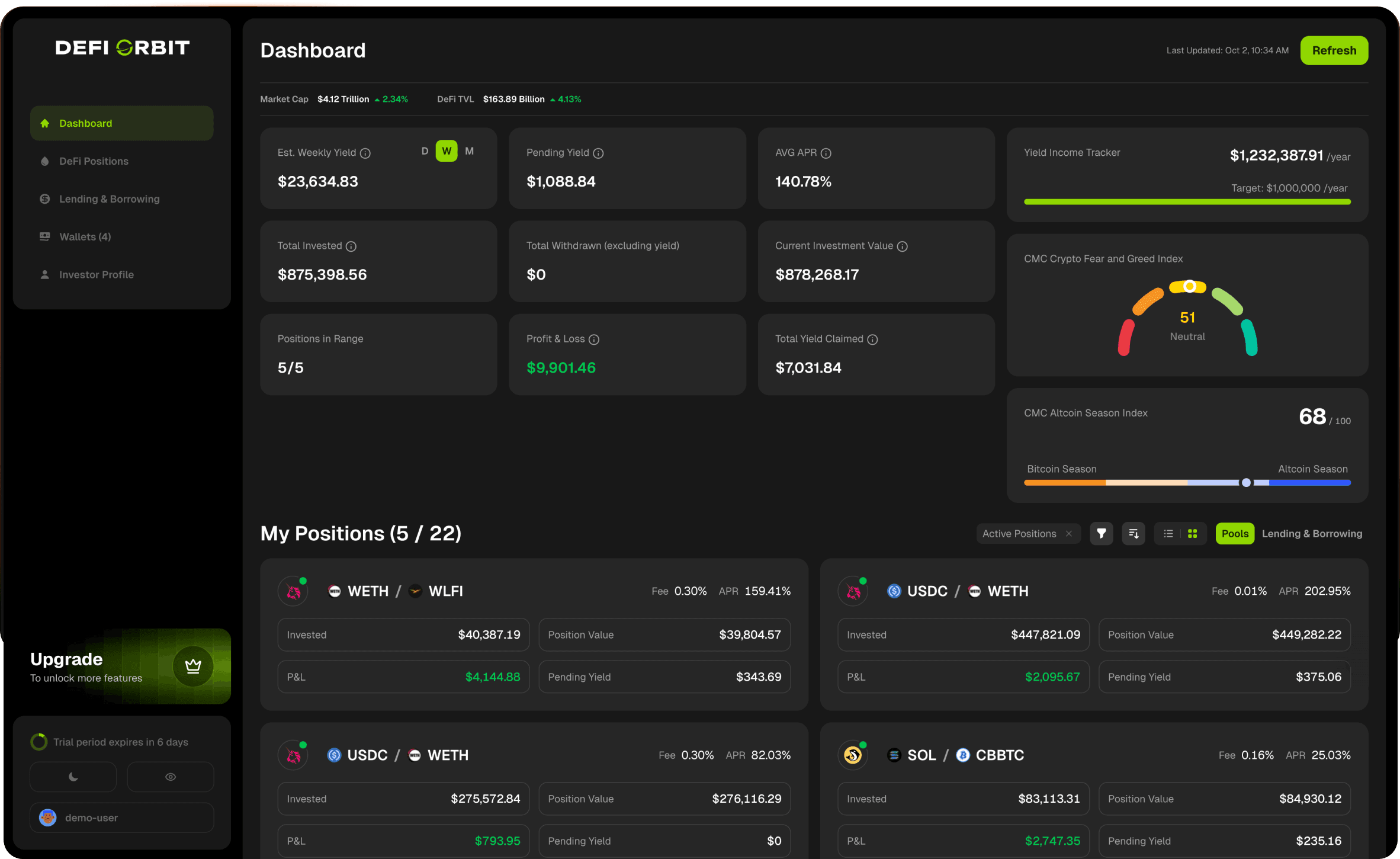Viewport: 1400px width, 859px height.
Task: Click the Wallets (4) sidebar icon
Action: [x=45, y=236]
